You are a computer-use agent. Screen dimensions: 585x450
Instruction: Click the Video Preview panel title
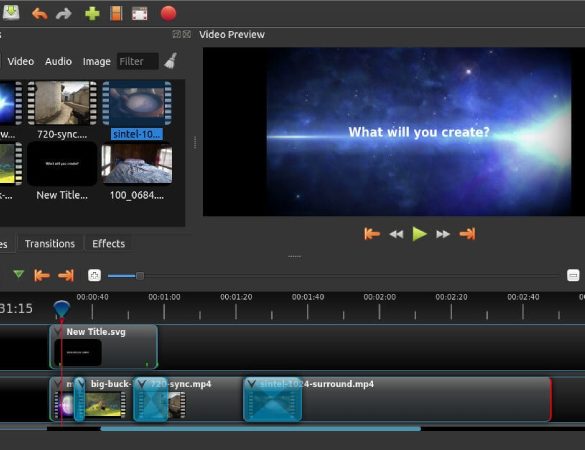232,34
